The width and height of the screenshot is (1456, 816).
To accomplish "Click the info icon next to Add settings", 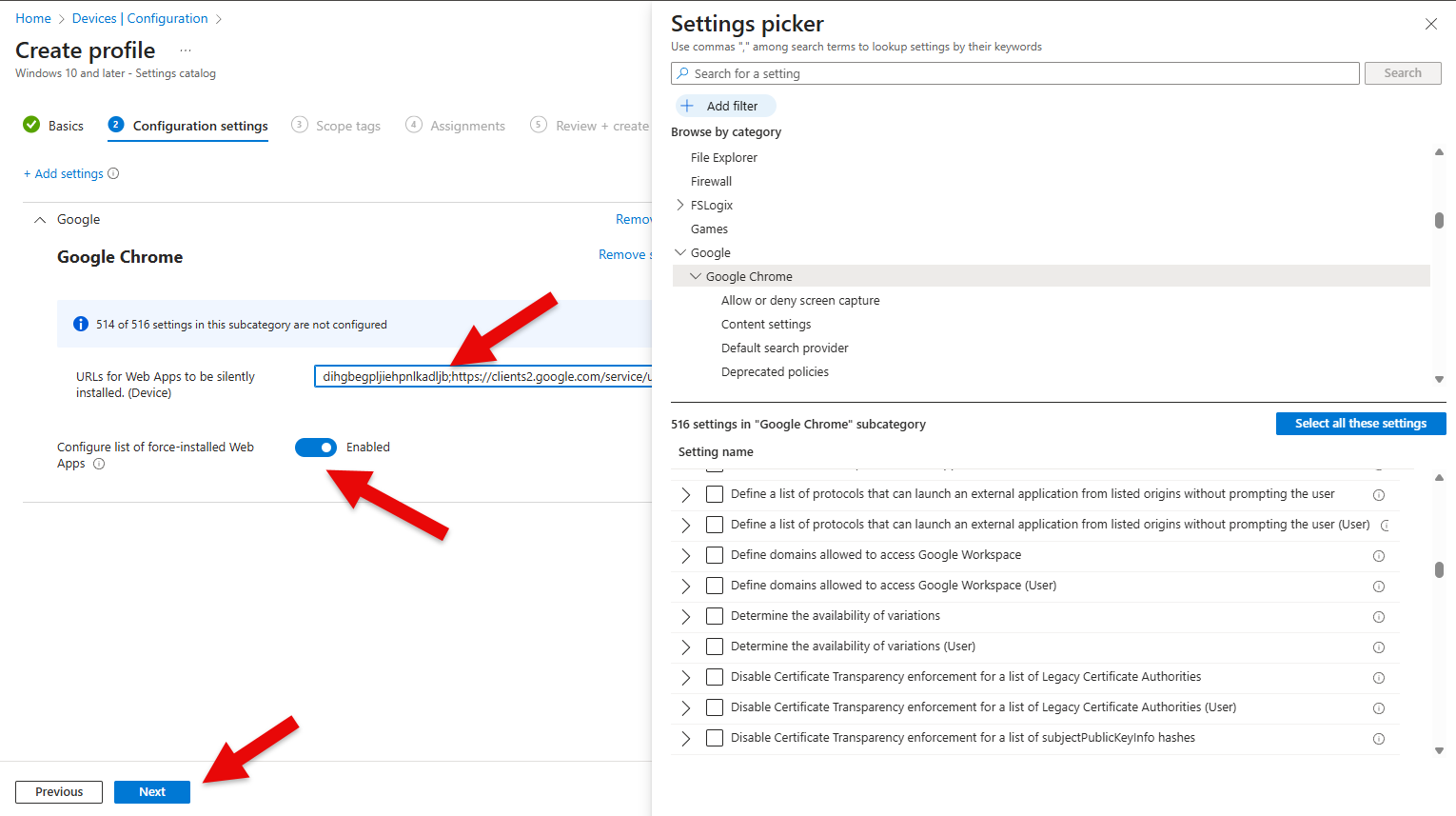I will 113,173.
